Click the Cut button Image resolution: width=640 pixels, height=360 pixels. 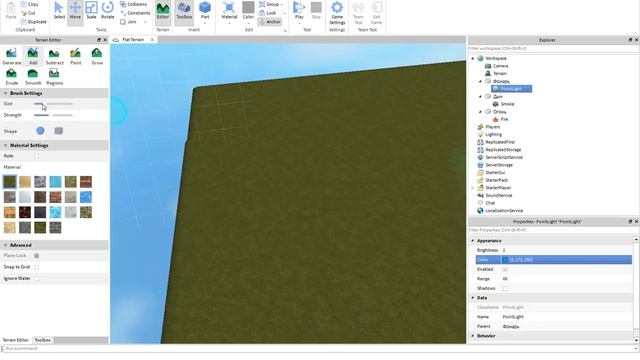[28, 13]
